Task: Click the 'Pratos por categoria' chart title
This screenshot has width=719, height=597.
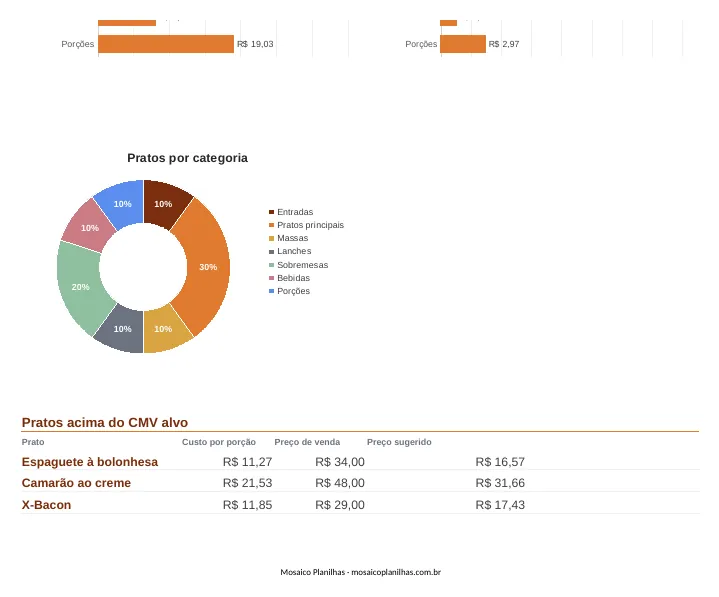Action: (187, 158)
